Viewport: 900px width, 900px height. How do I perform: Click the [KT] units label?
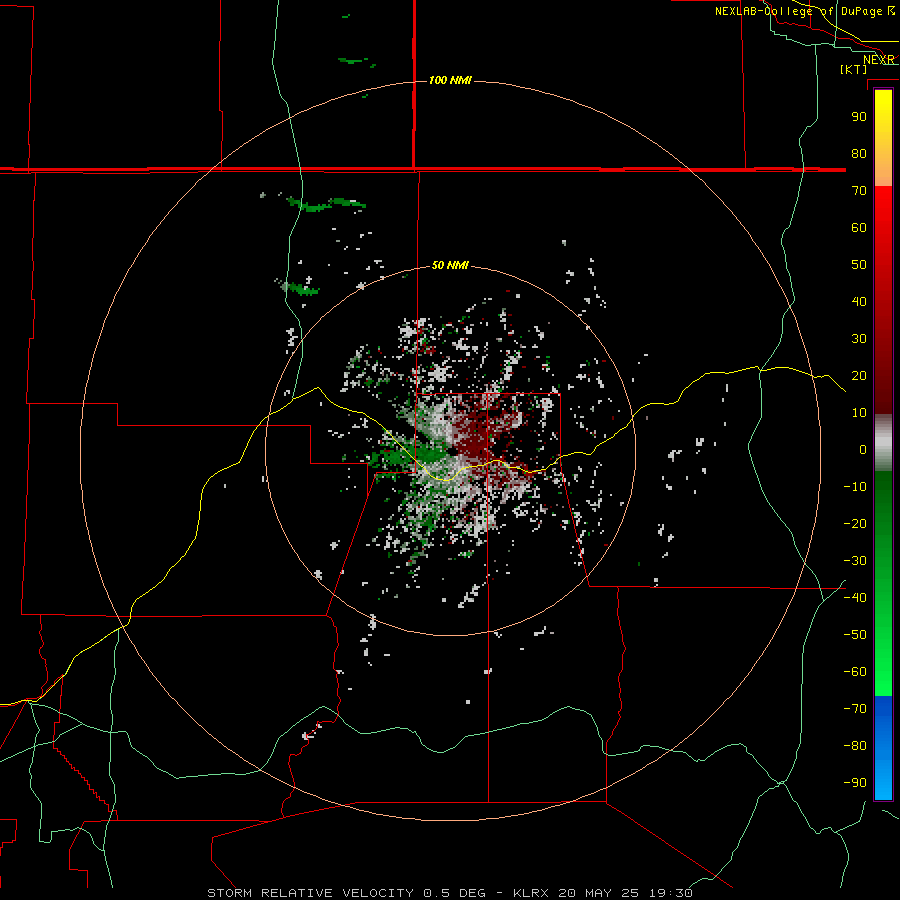point(854,69)
